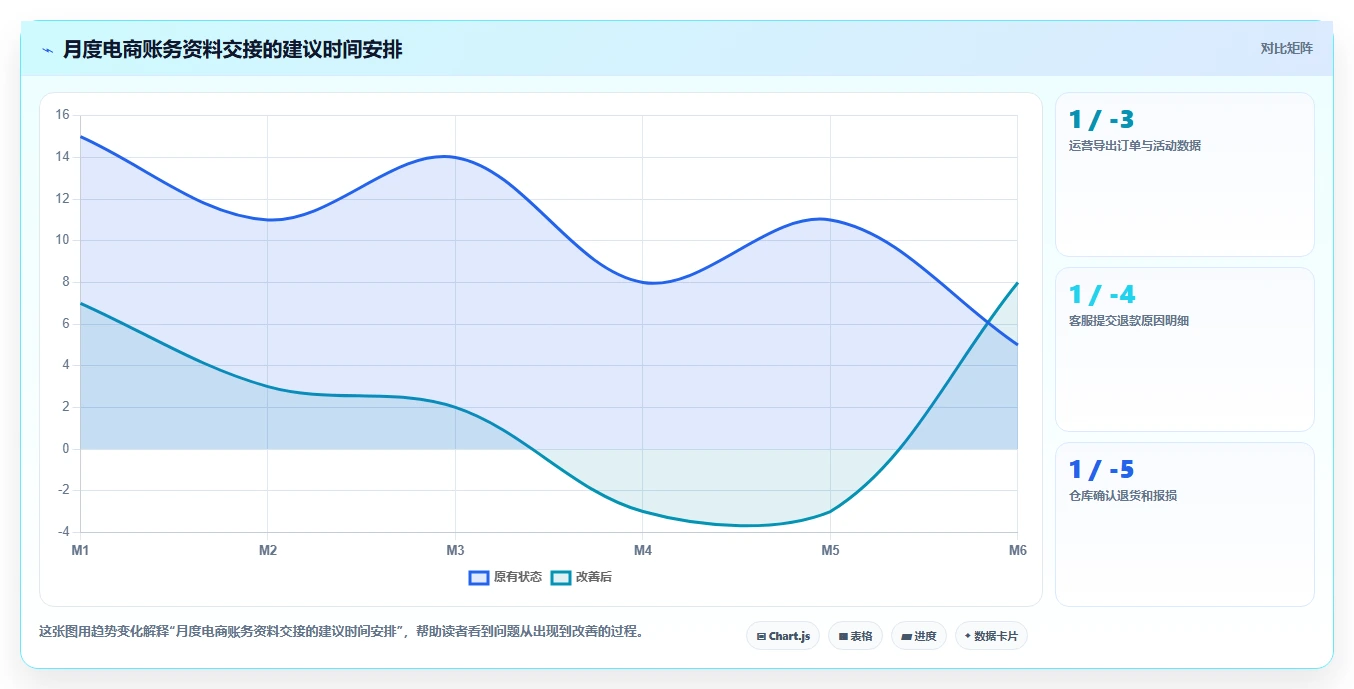The width and height of the screenshot is (1354, 689).
Task: Click the -4 y-axis tick label
Action: tap(62, 532)
